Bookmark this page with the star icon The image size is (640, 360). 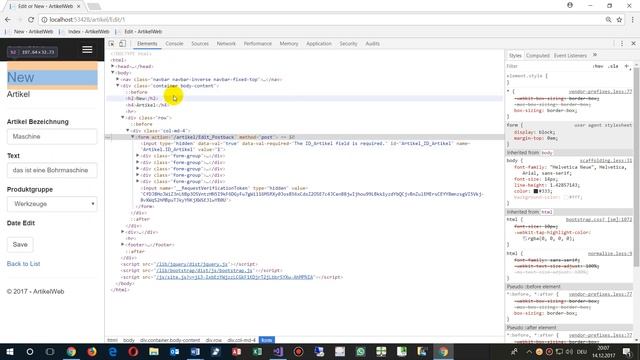[x=619, y=20]
